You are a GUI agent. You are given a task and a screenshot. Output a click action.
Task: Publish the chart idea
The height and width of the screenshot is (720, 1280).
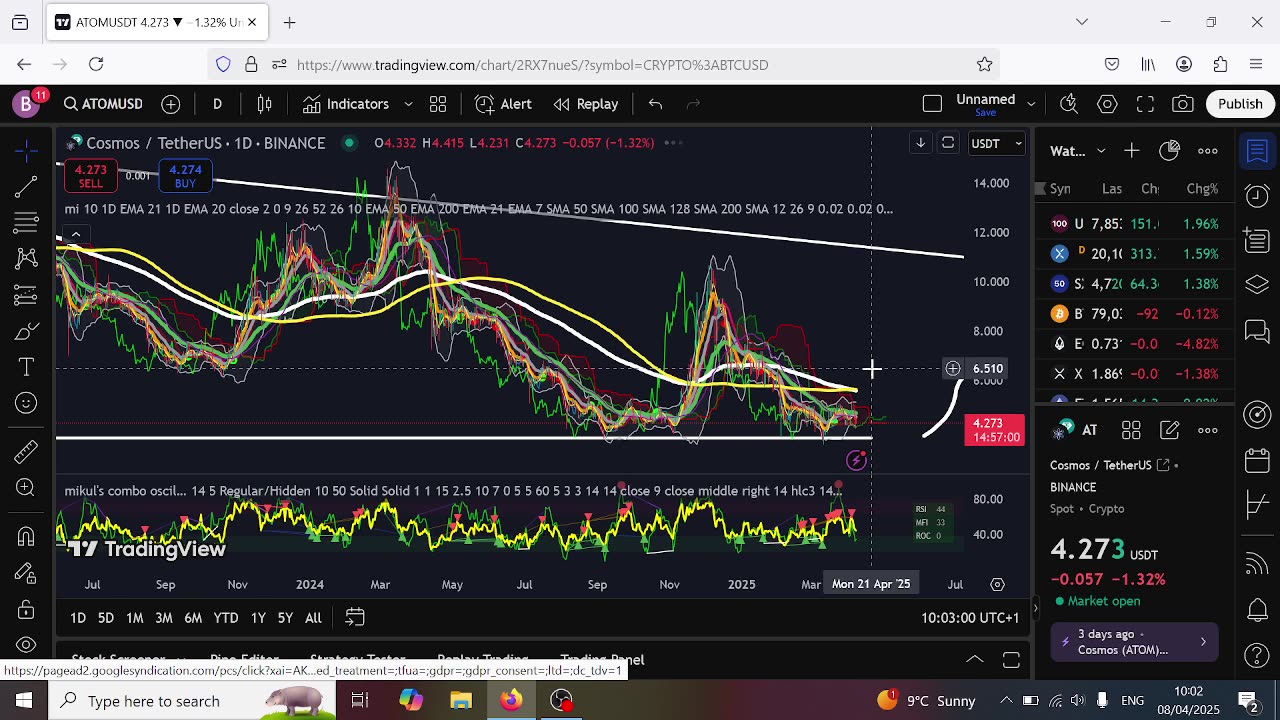[x=1240, y=104]
